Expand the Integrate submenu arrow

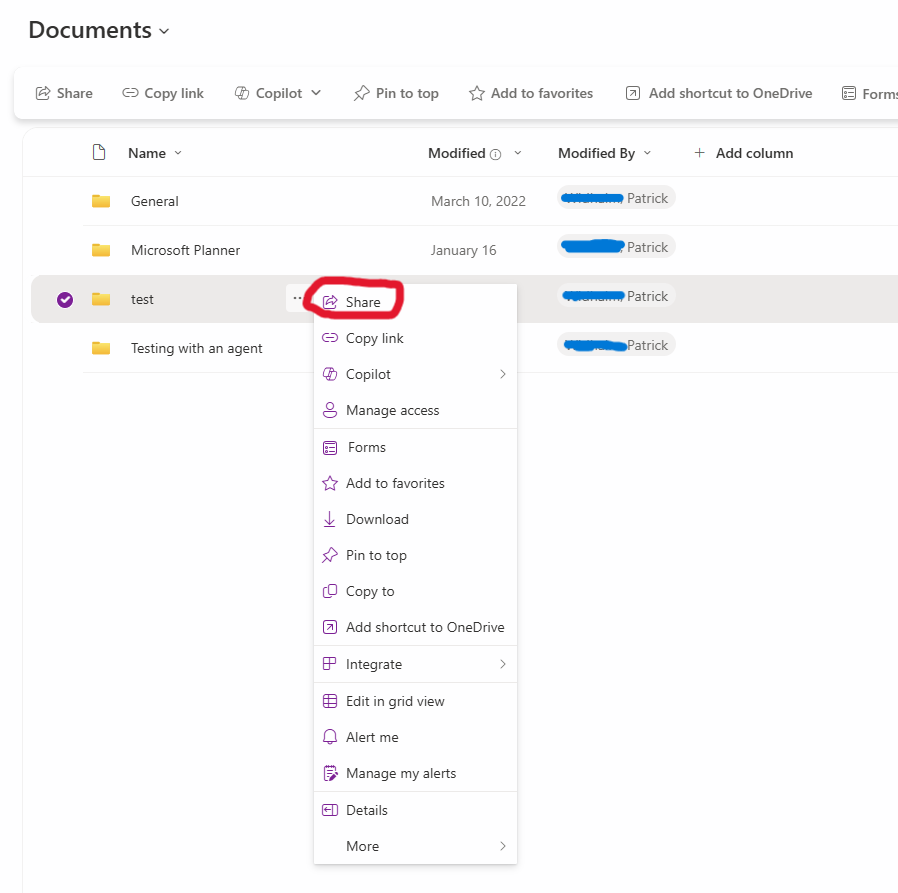[x=503, y=664]
